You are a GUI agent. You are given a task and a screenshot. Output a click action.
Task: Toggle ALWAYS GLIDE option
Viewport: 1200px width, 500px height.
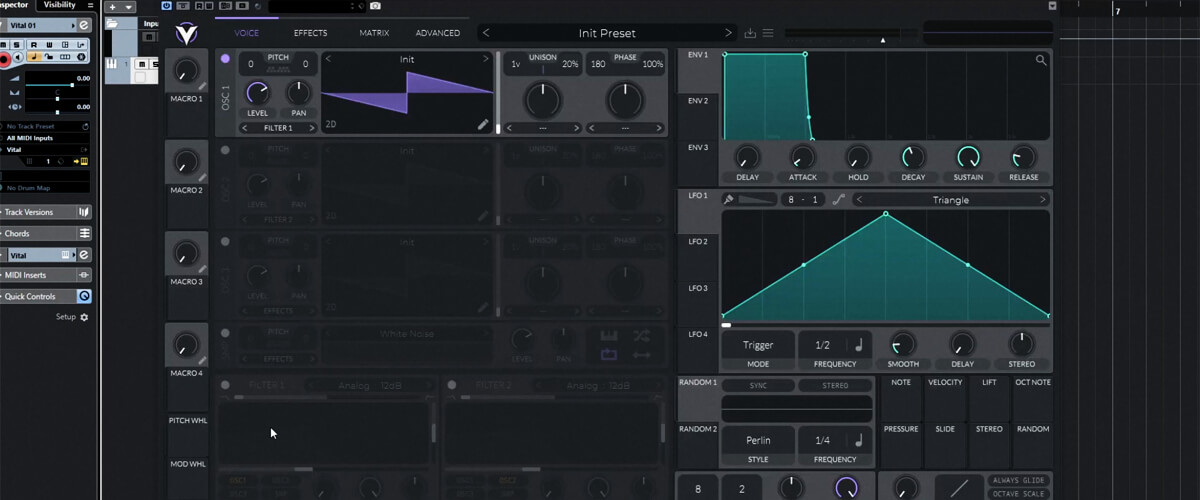1017,481
